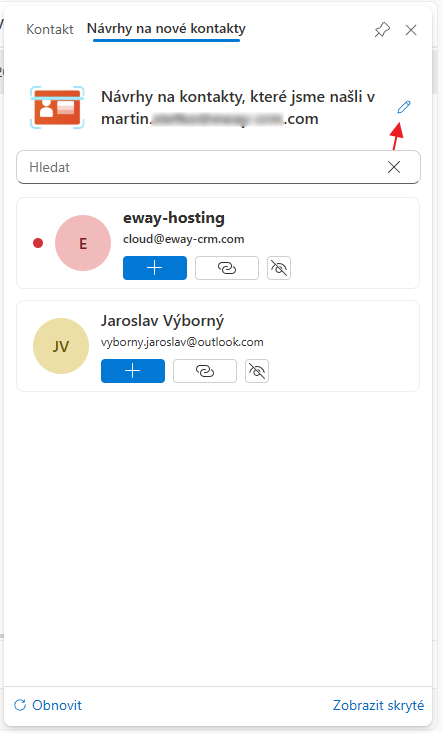Click the E avatar of eway-hosting
Screen dimensions: 442x734
click(x=83, y=243)
